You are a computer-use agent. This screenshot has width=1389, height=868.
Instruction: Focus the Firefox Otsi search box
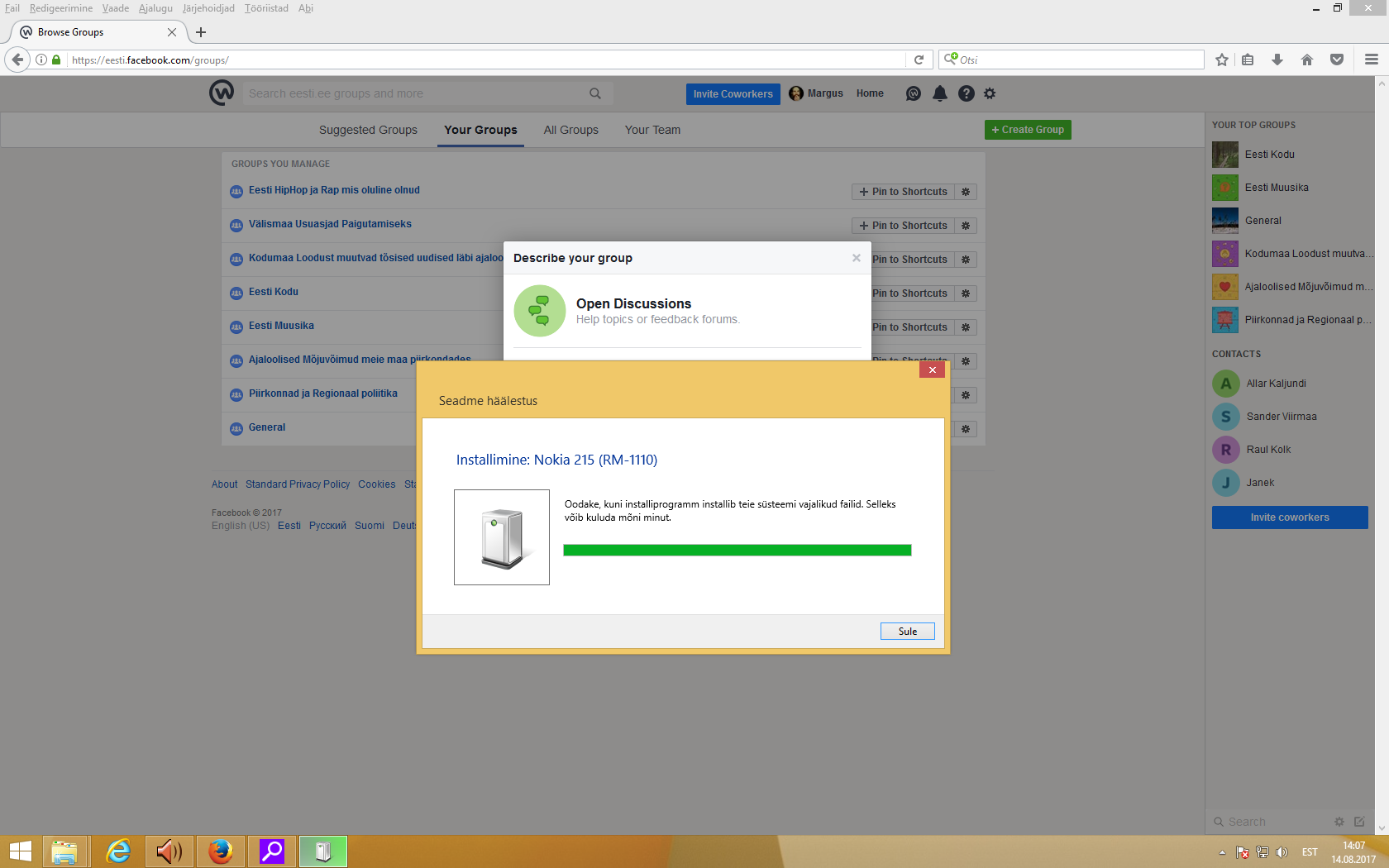click(x=1072, y=60)
